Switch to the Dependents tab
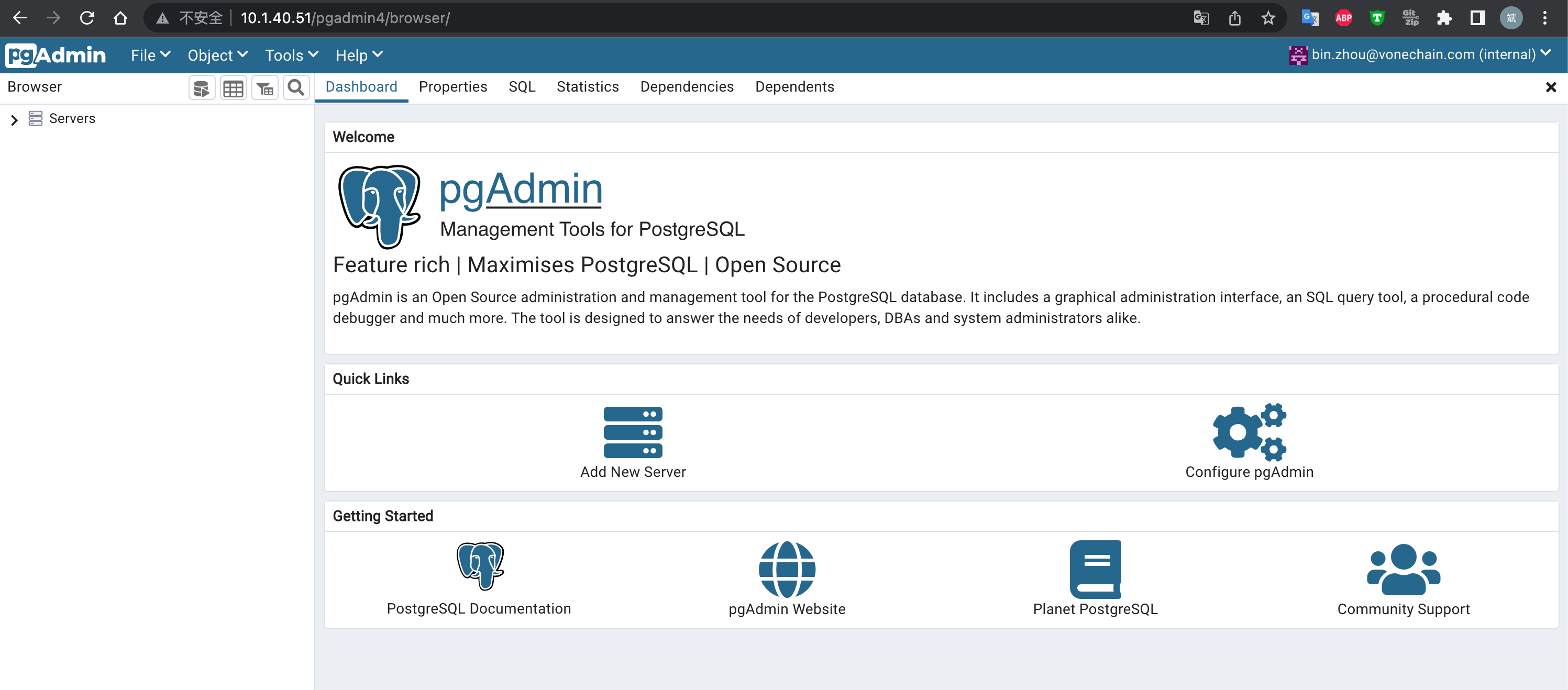This screenshot has height=690, width=1568. coord(794,87)
